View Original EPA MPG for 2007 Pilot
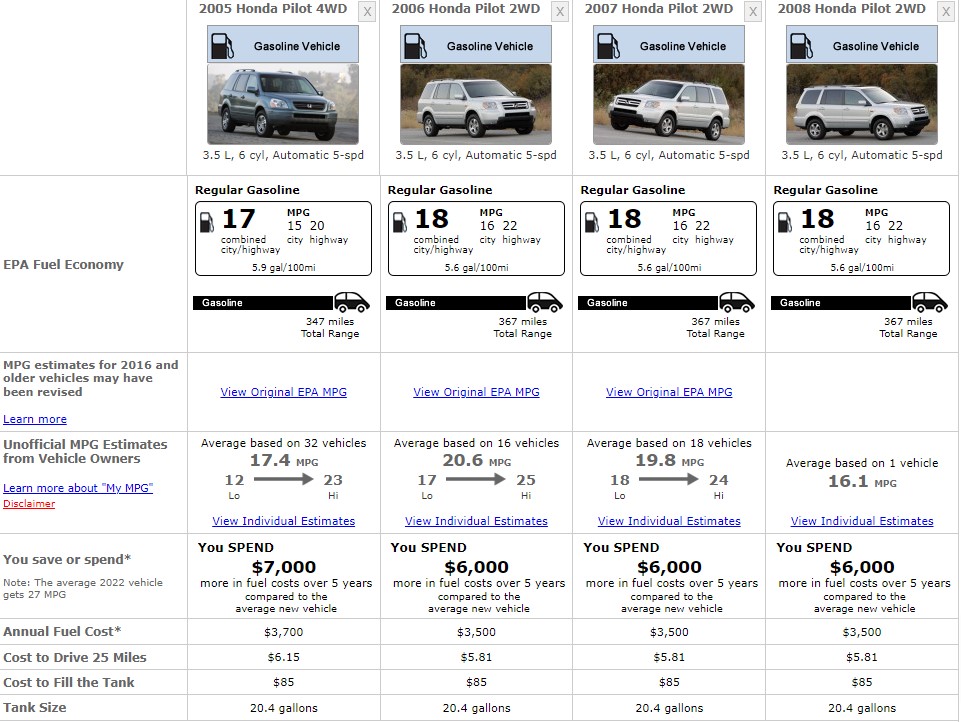Image resolution: width=961 pixels, height=722 pixels. pos(669,392)
